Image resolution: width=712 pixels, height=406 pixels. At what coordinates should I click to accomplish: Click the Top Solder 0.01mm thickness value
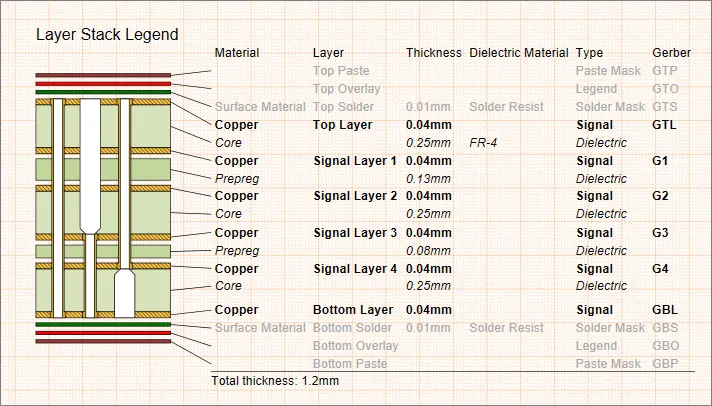click(x=428, y=107)
